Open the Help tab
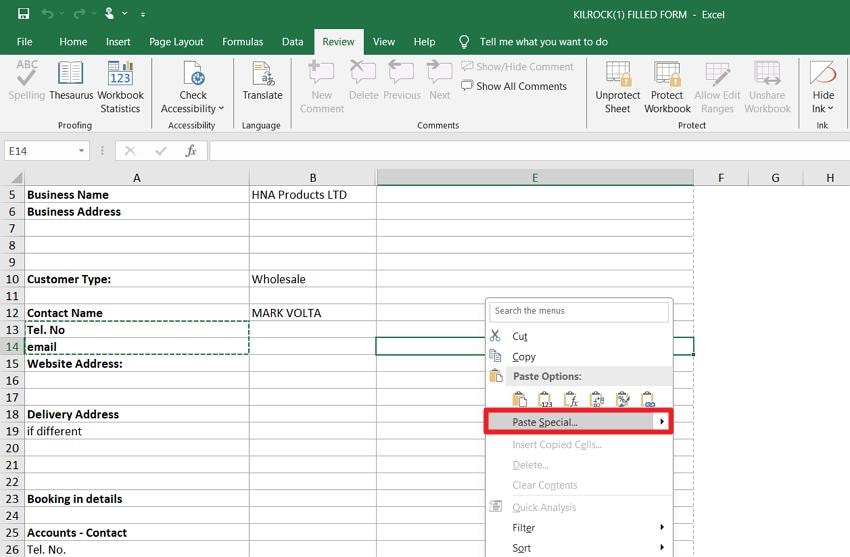Screen dimensions: 850x557 coord(424,42)
